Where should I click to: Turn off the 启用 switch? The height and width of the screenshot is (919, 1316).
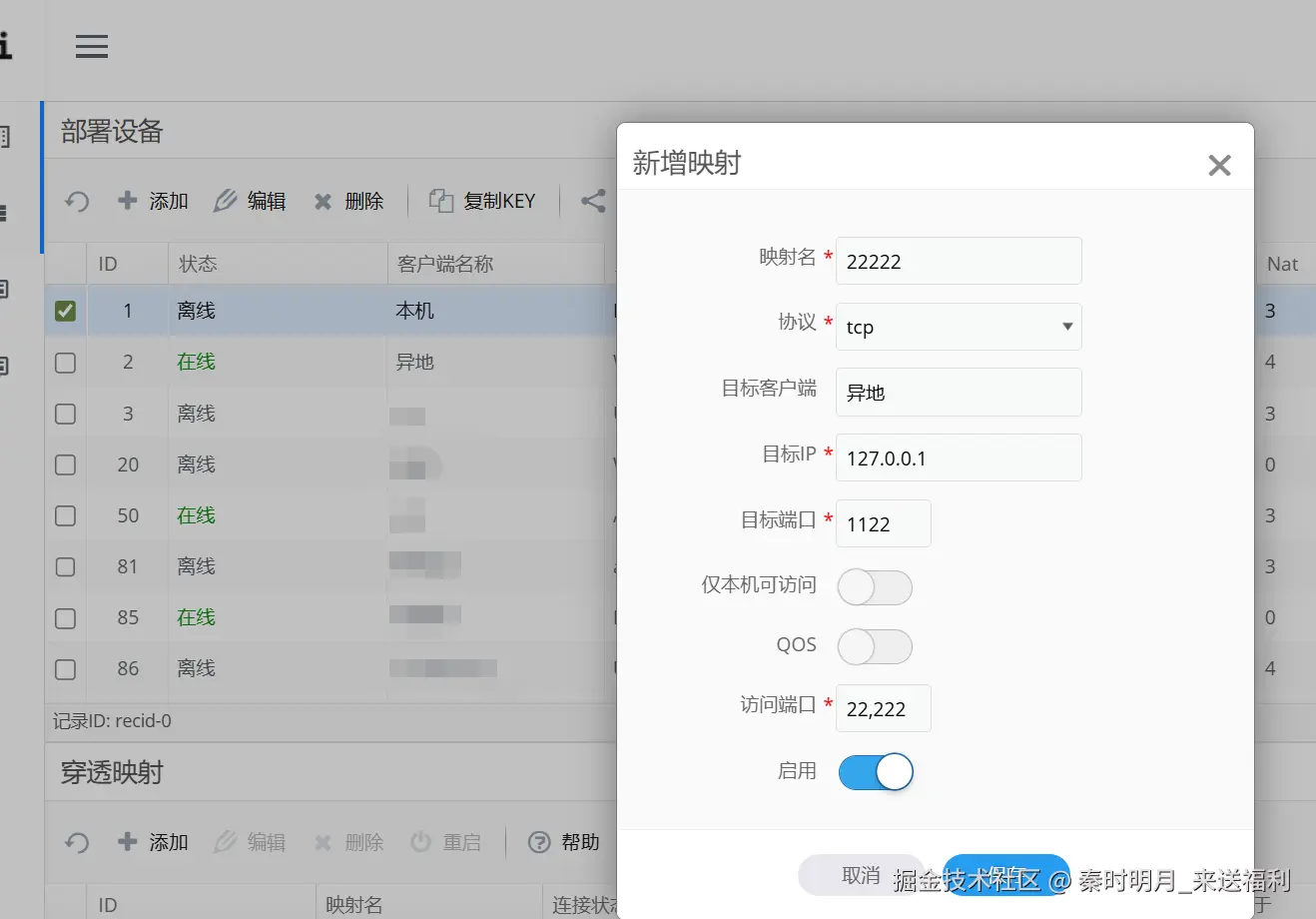tap(876, 771)
